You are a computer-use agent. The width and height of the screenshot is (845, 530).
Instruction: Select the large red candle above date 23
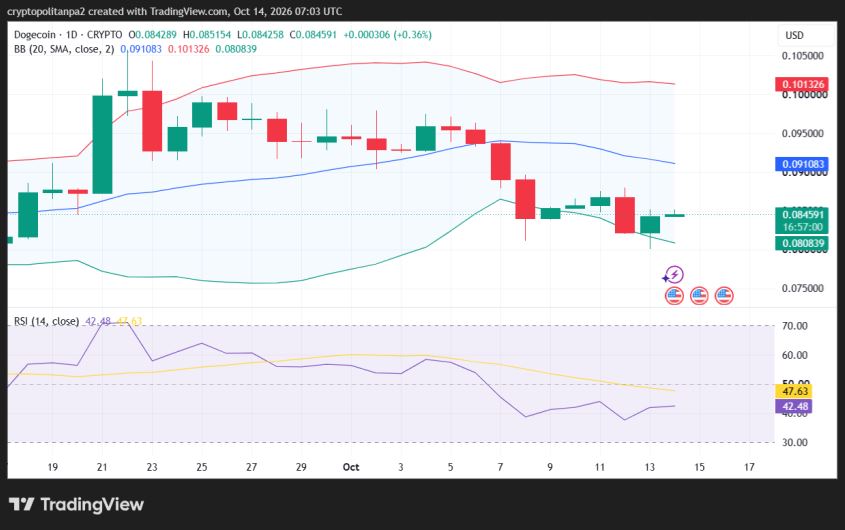152,121
